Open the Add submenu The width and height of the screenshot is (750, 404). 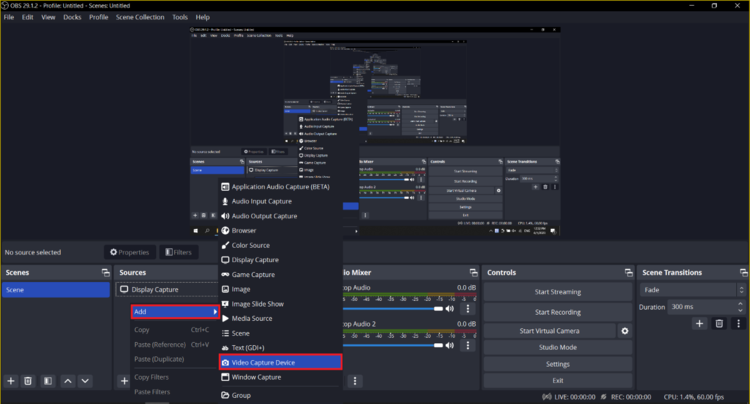point(175,312)
